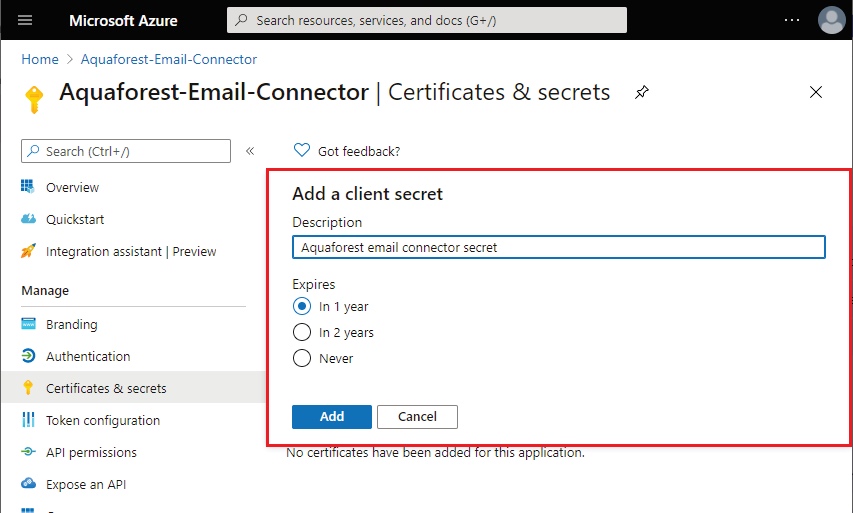Click the Overview grid icon

(x=28, y=187)
